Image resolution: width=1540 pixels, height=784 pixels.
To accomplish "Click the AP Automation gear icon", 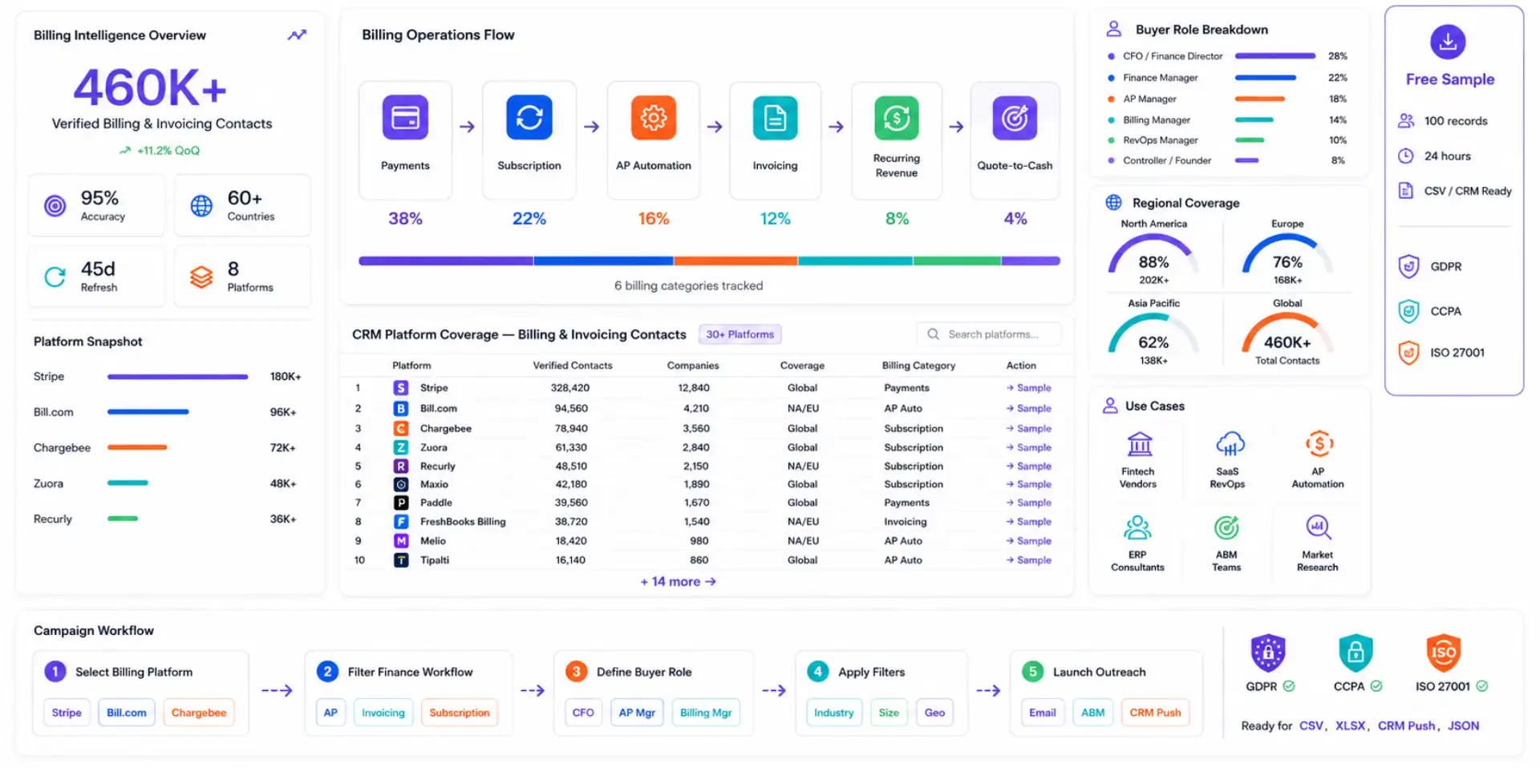I will coord(654,118).
